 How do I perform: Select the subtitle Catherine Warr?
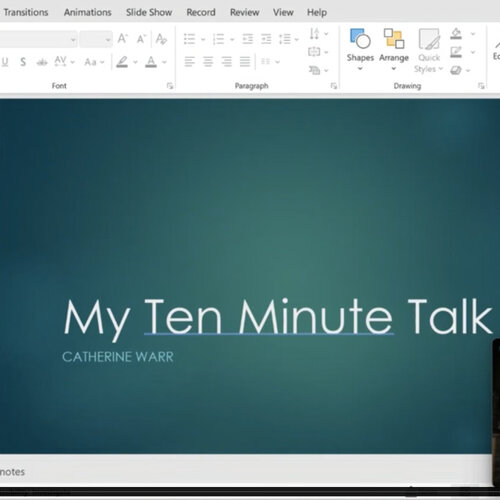point(118,357)
